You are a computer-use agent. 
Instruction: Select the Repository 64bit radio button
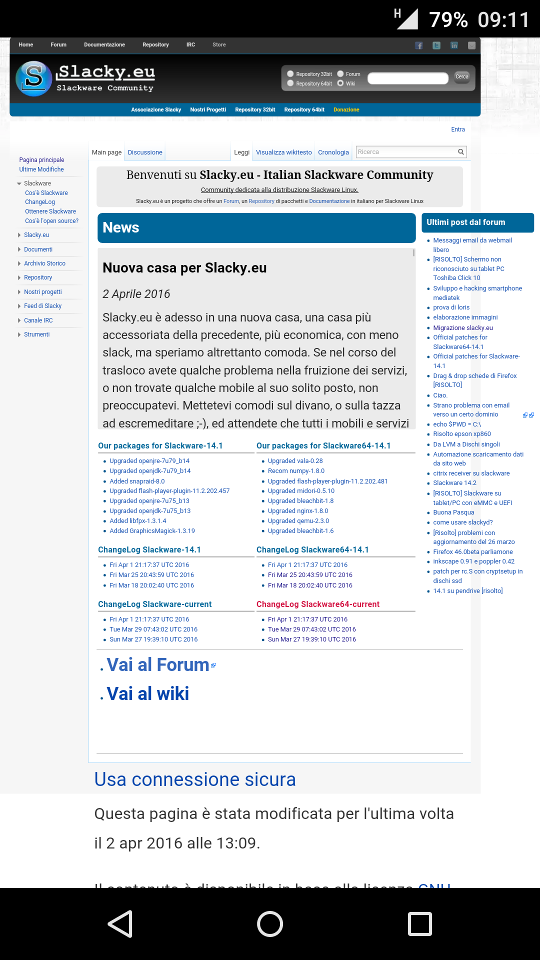point(290,83)
